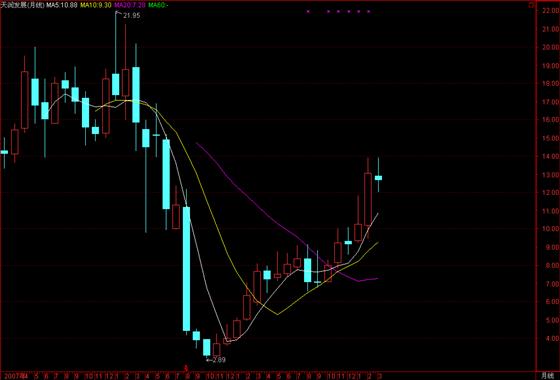
Task: Click the last purple dot marker at top
Action: [369, 11]
